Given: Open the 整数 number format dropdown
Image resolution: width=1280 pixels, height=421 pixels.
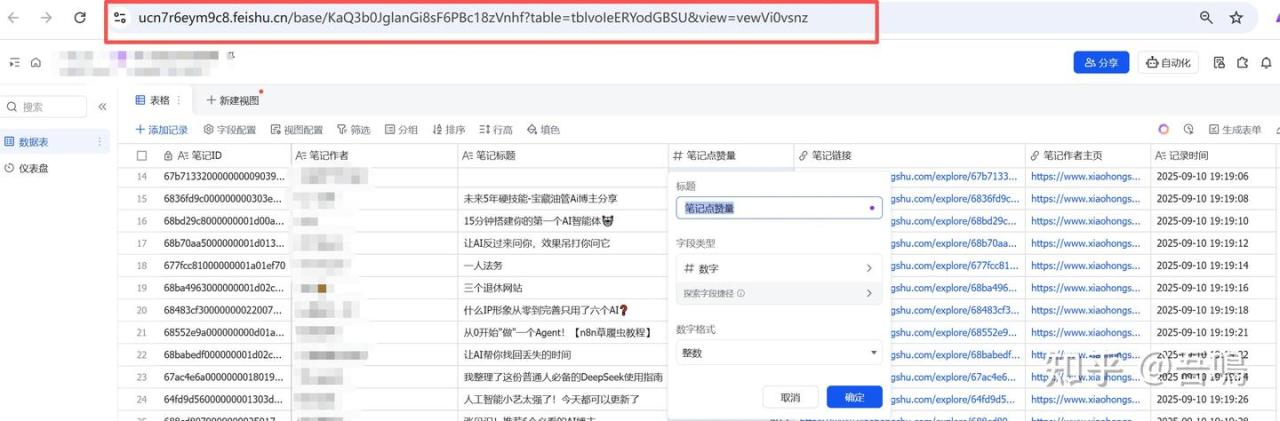Looking at the screenshot, I should click(x=778, y=353).
